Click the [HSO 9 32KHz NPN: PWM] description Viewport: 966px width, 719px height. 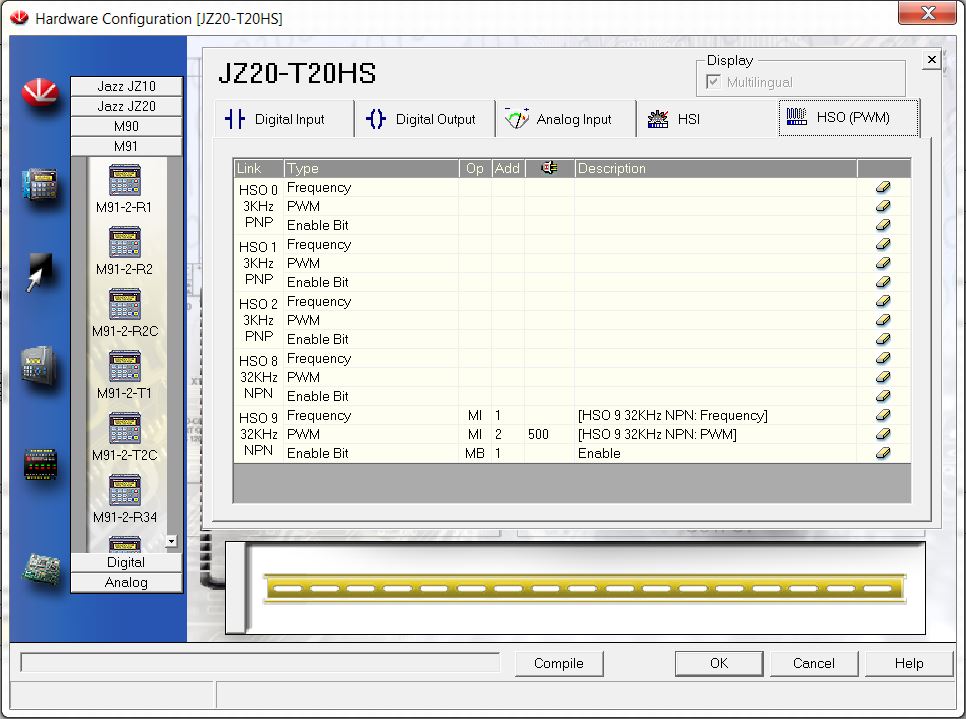coord(657,434)
